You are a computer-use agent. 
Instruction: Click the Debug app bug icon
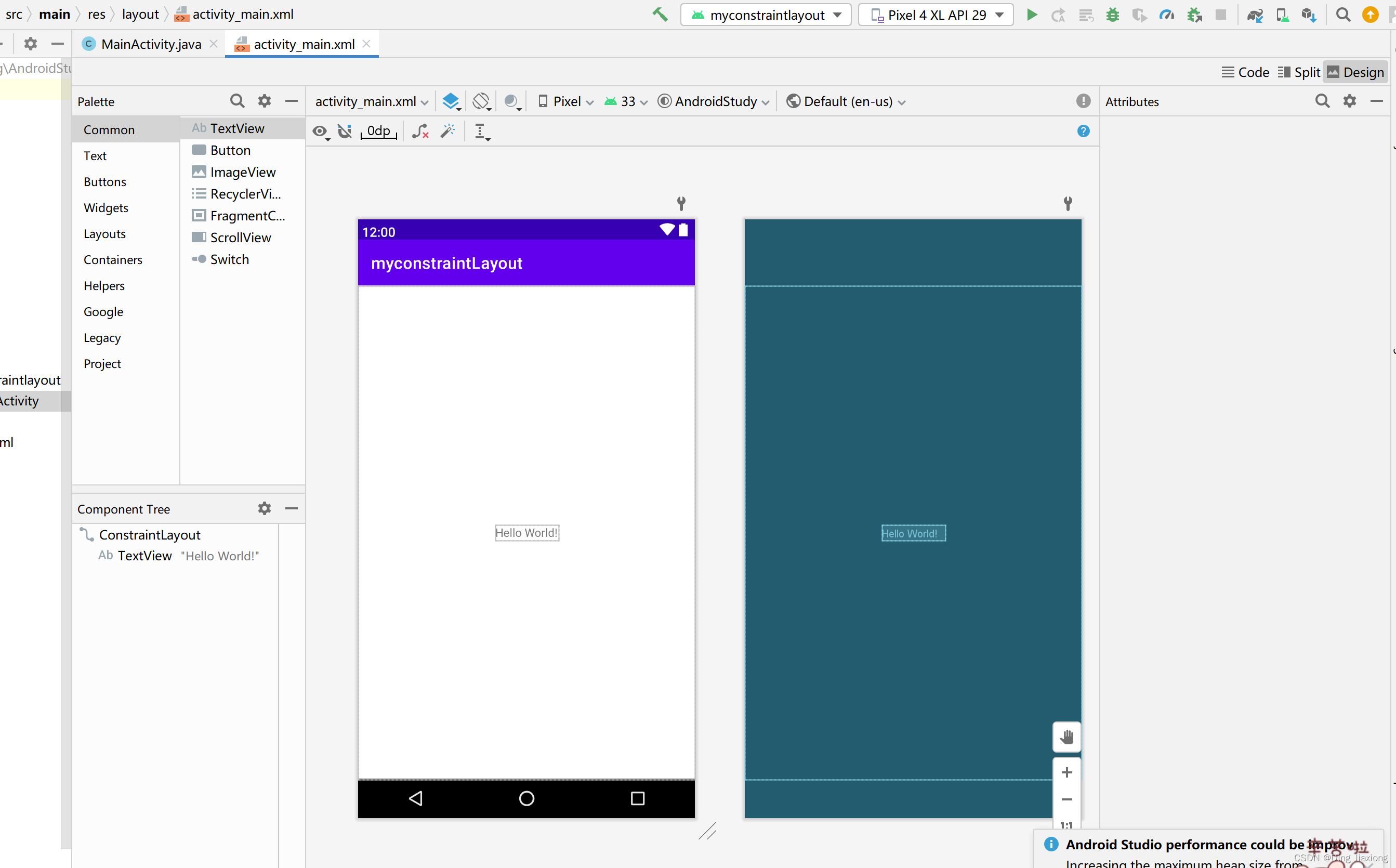pos(1112,15)
